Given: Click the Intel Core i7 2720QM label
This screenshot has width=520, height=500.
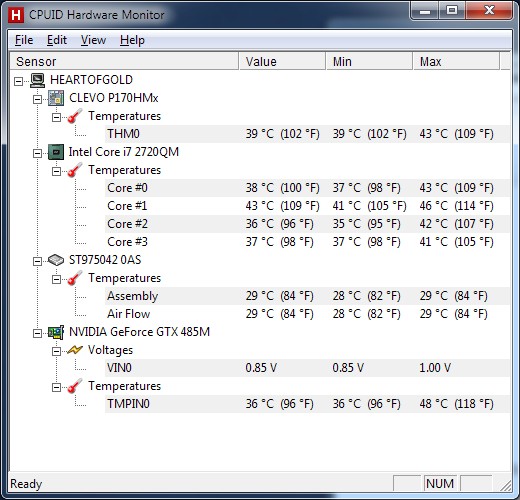Looking at the screenshot, I should [x=124, y=152].
